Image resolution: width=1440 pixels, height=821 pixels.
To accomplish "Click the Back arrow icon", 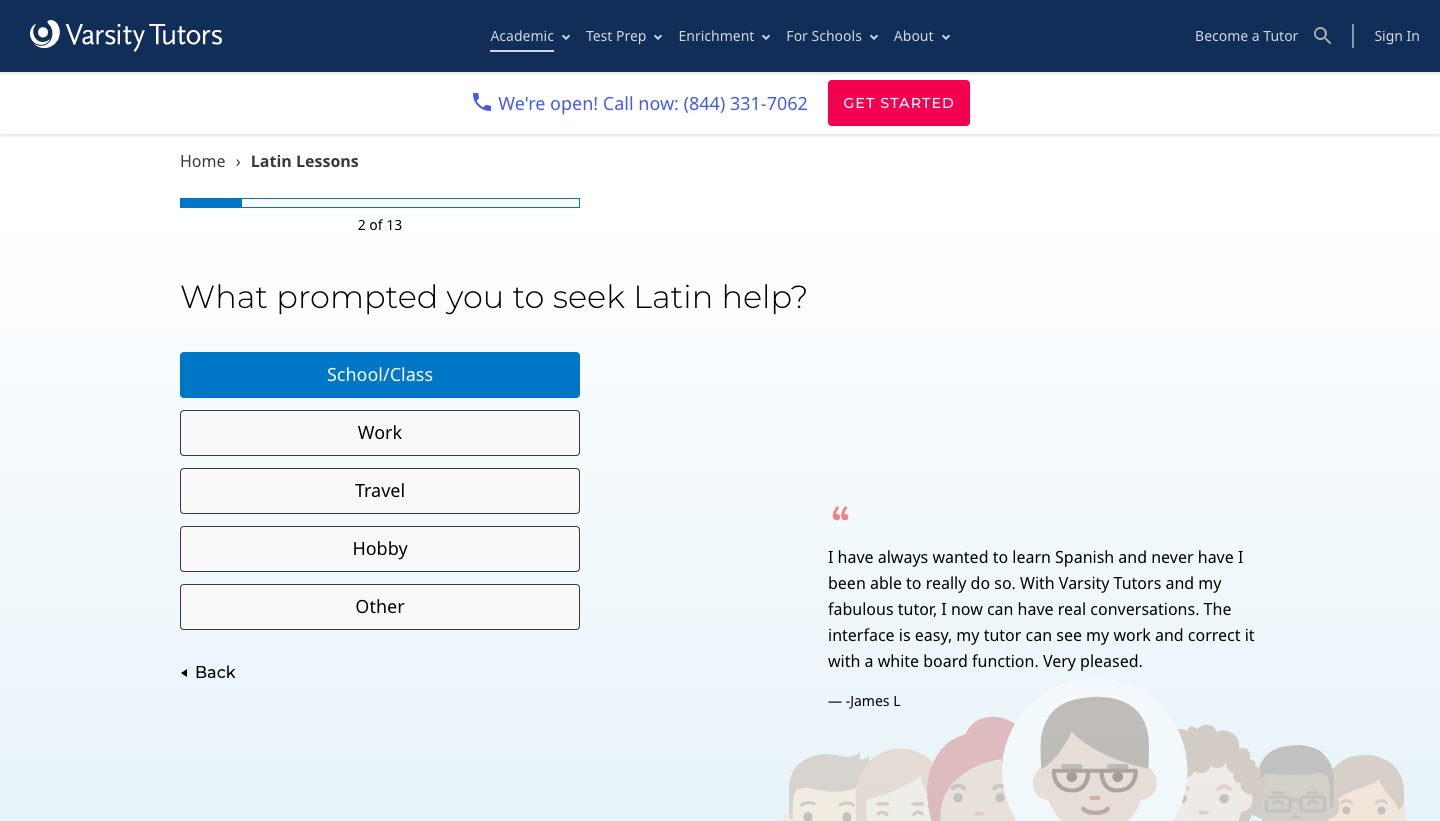I will 184,673.
